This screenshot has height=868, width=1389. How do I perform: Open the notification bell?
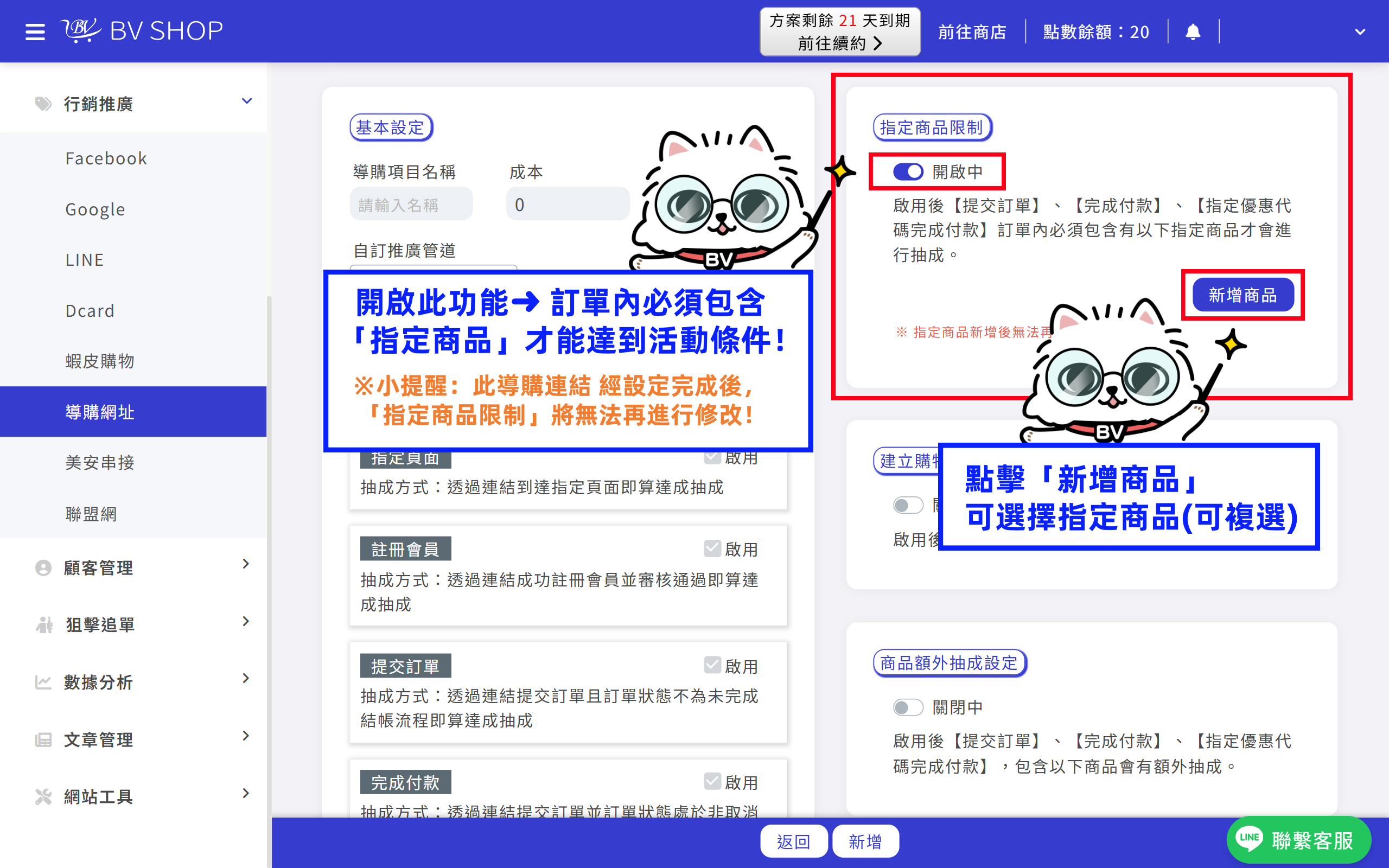click(x=1193, y=31)
